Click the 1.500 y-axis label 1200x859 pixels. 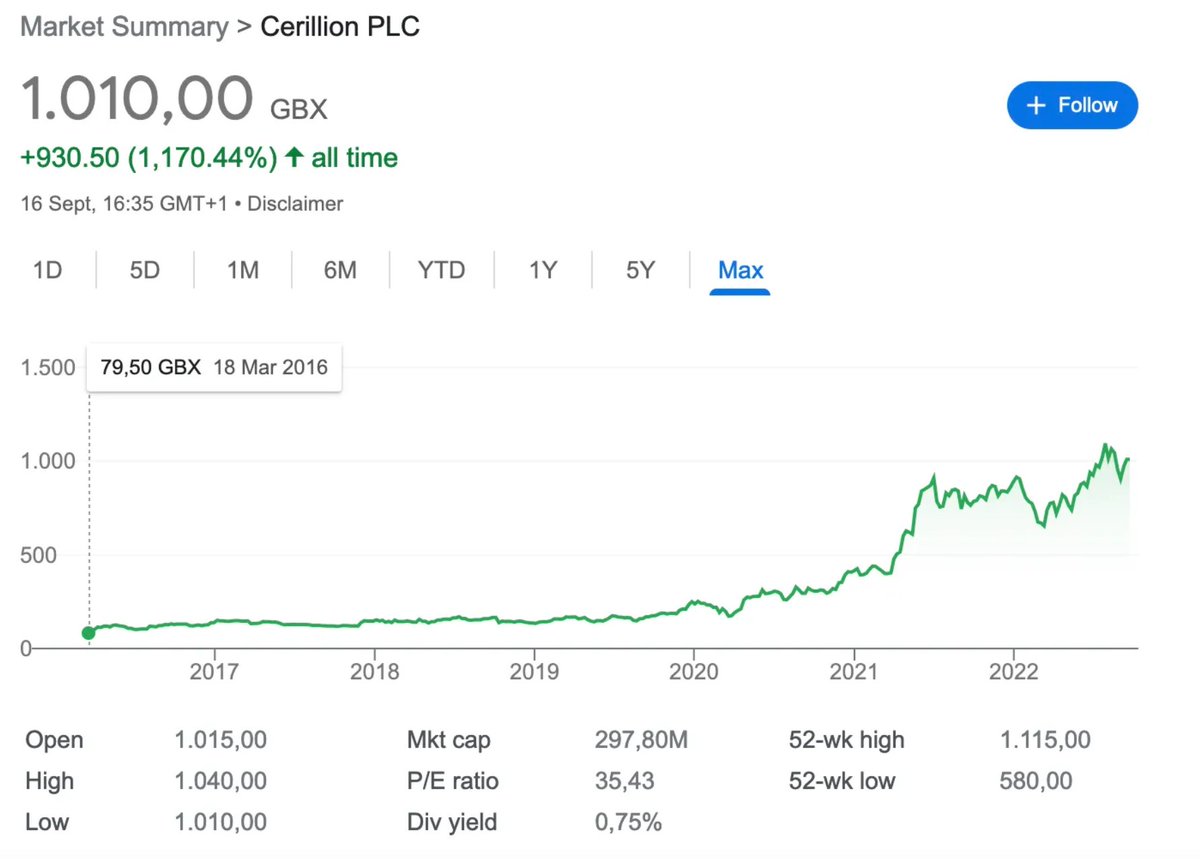tap(48, 367)
